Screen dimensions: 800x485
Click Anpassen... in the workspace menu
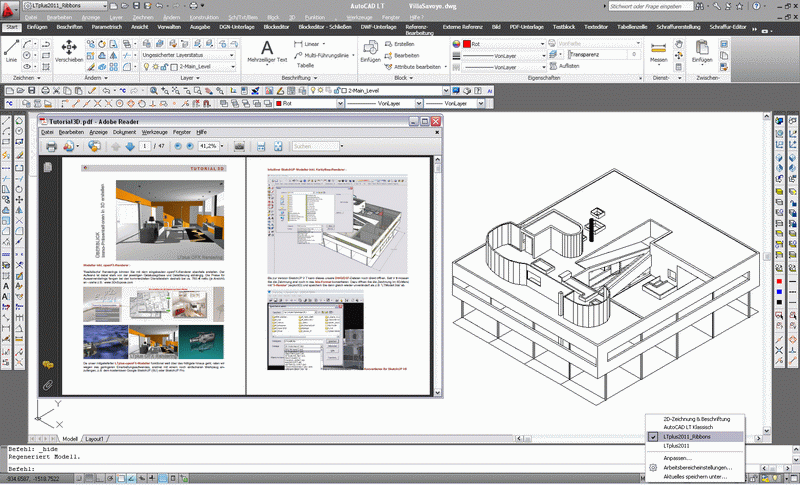678,458
